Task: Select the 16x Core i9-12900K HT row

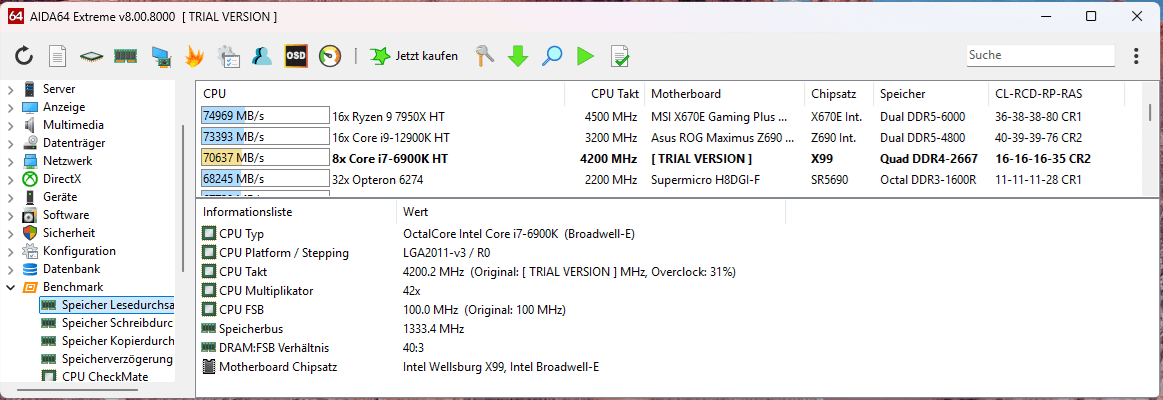Action: tap(671, 137)
